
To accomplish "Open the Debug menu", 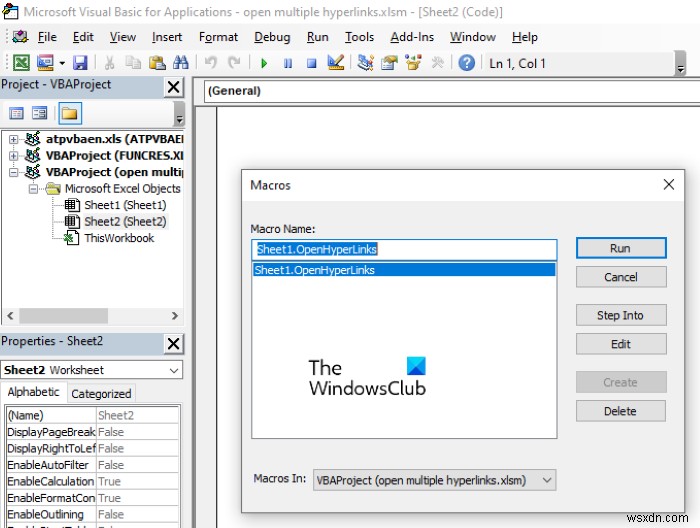I will pyautogui.click(x=272, y=37).
